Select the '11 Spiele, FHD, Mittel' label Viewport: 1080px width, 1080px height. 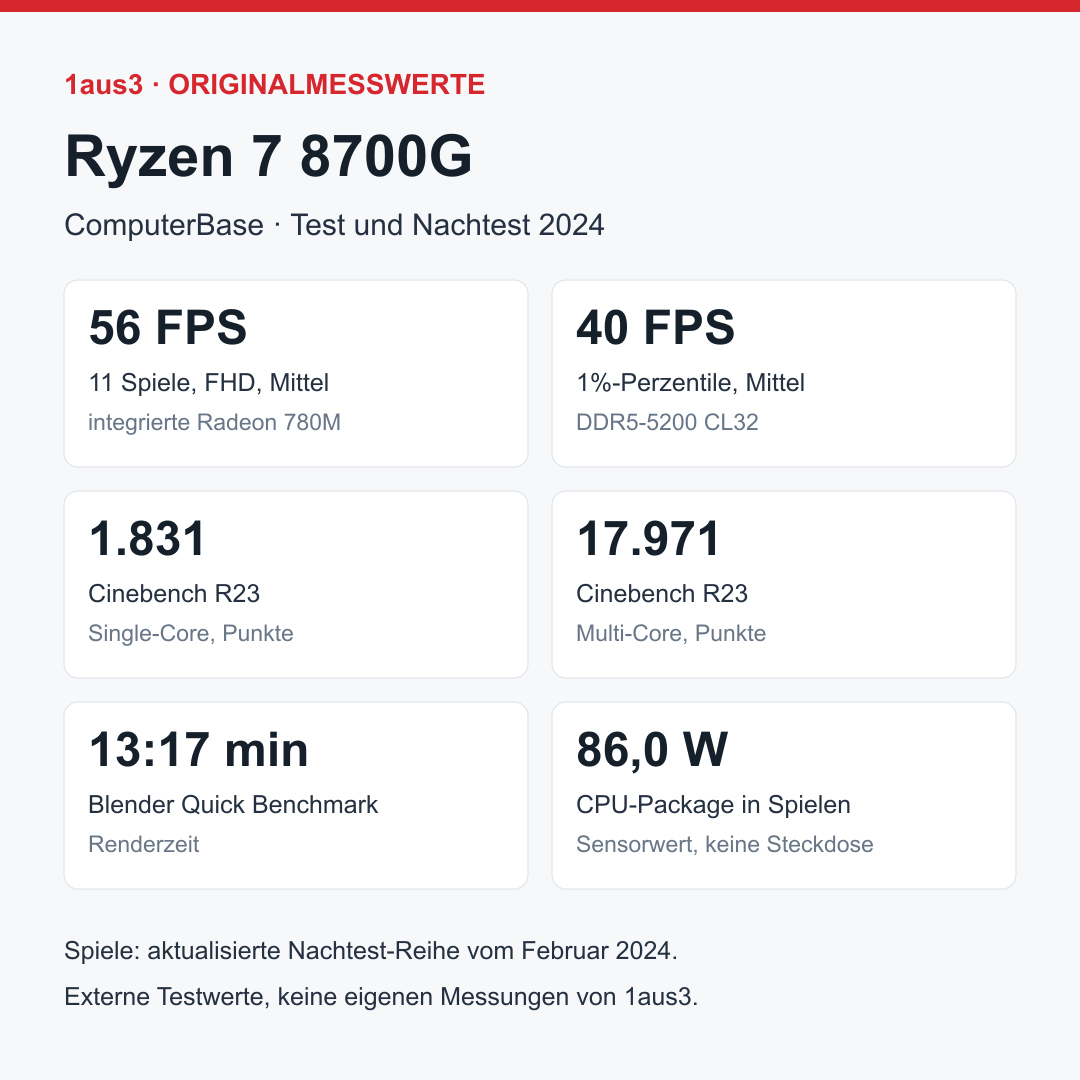point(209,382)
